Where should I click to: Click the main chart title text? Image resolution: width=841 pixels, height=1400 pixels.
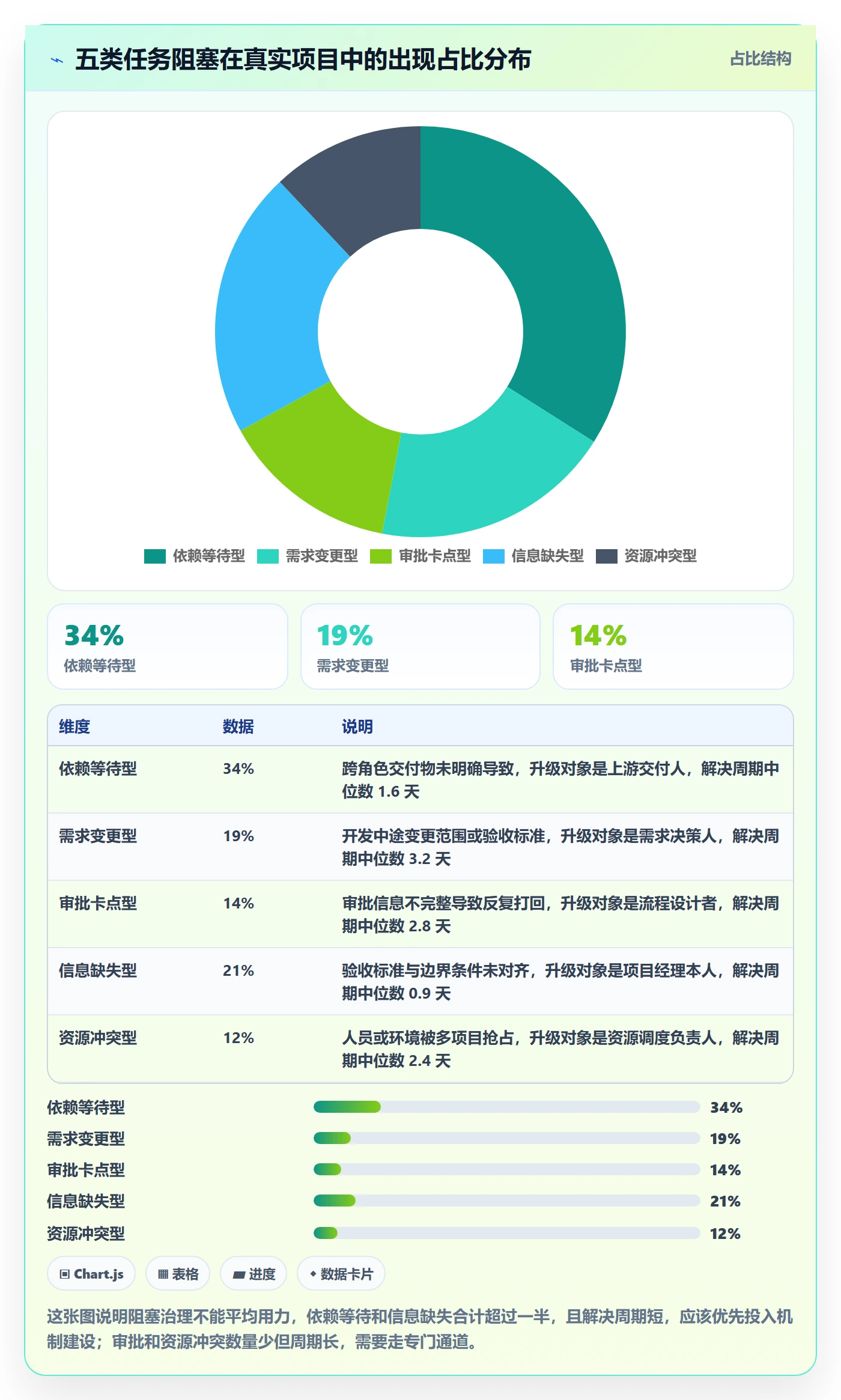303,59
